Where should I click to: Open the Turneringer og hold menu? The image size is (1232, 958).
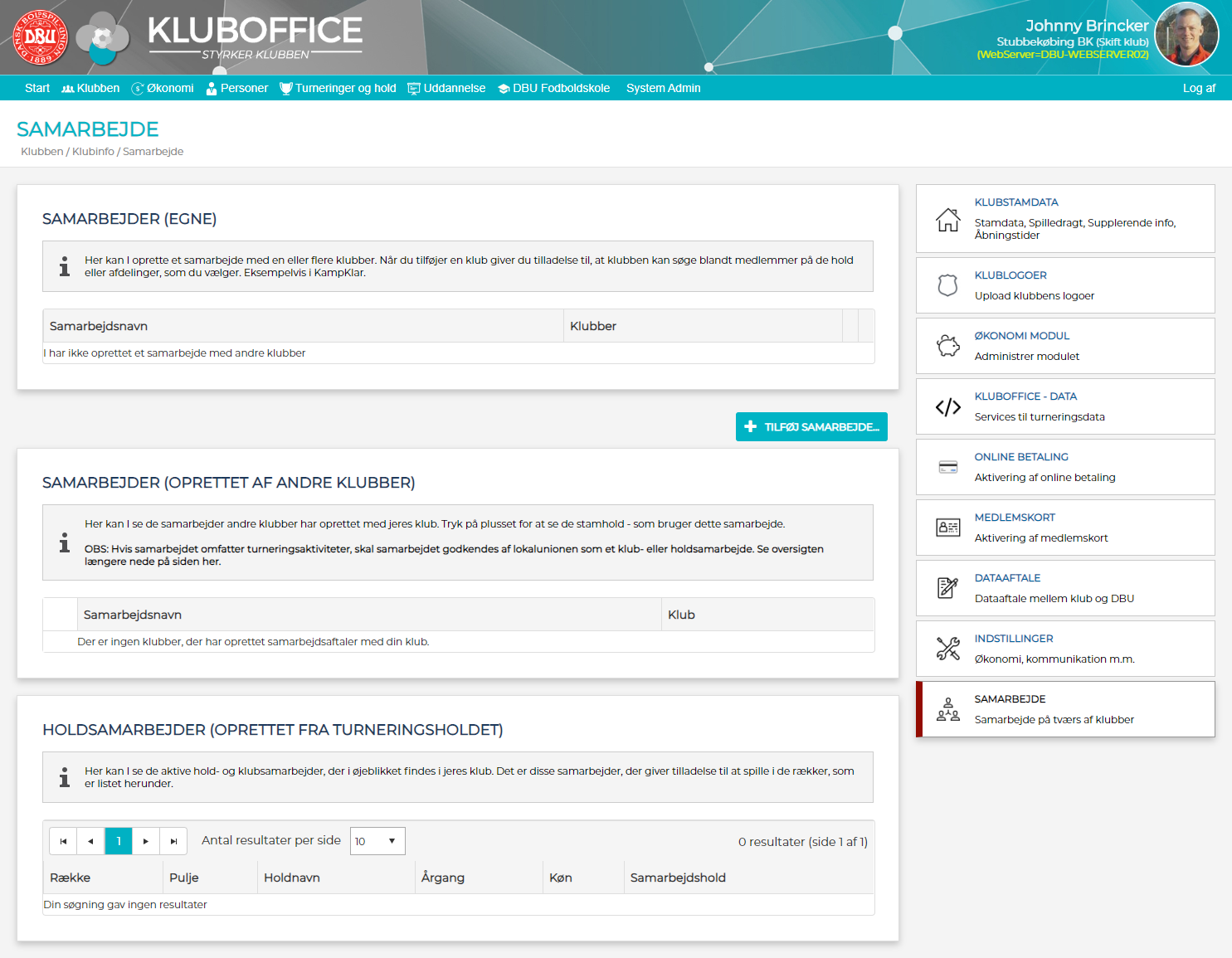click(338, 88)
